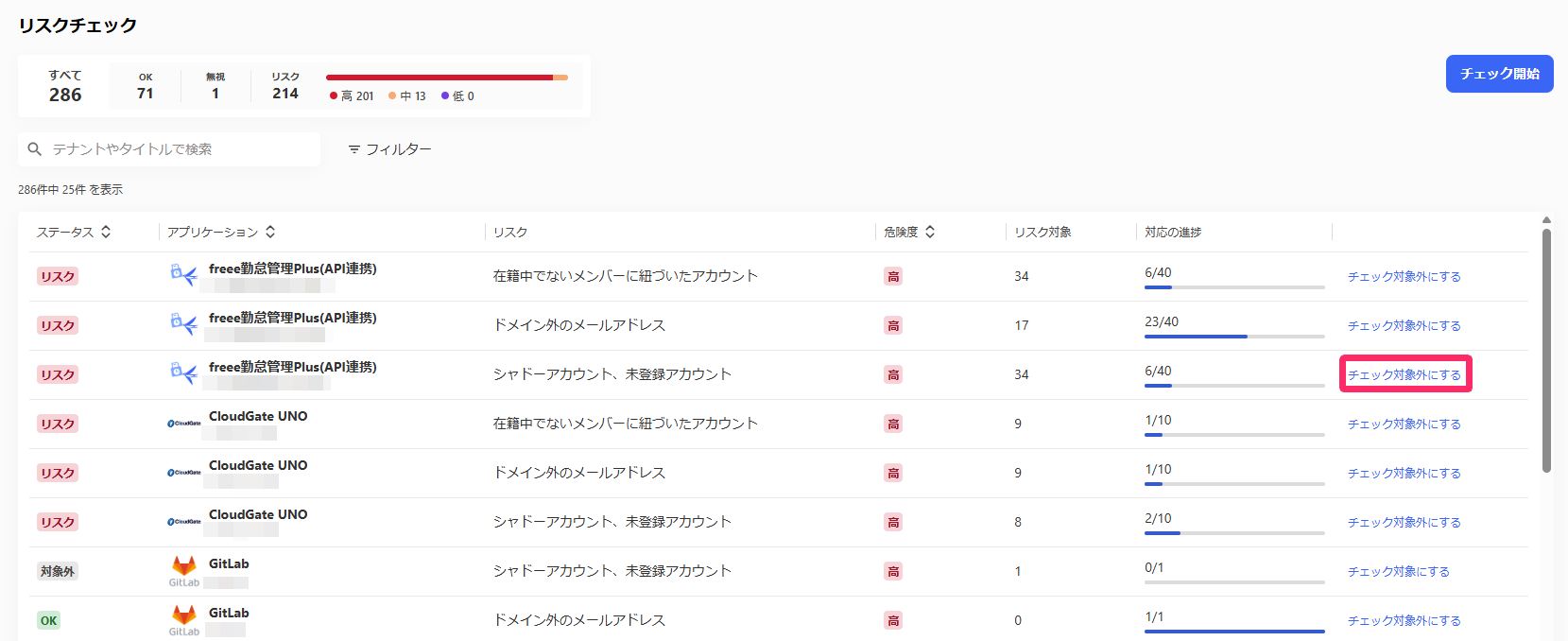Click the table vertical scrollbar thumb
Viewport: 1568px width, 641px height.
[1546, 350]
